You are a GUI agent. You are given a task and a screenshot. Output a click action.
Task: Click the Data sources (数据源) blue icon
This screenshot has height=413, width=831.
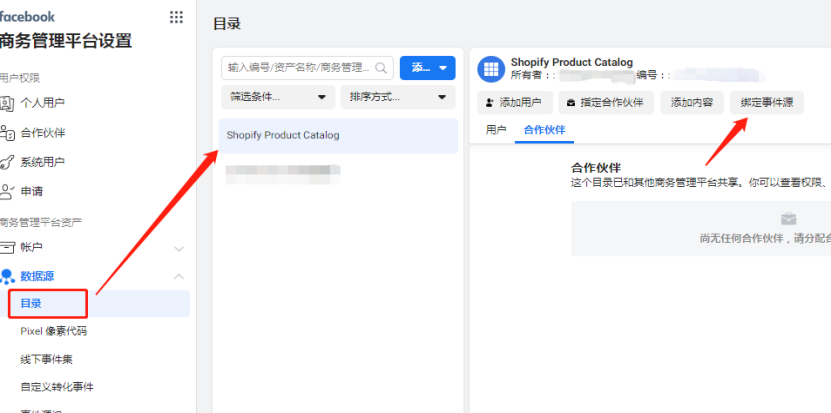tap(7, 276)
